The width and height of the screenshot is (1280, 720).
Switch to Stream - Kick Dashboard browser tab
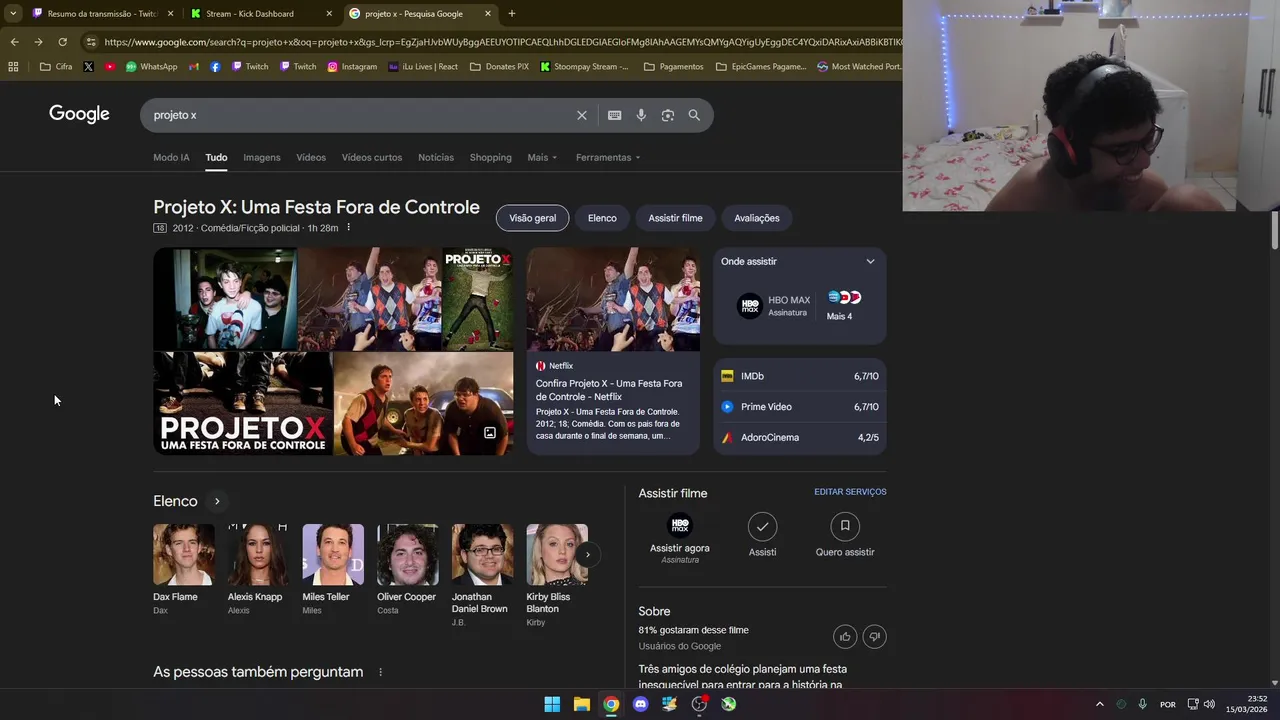pyautogui.click(x=260, y=14)
